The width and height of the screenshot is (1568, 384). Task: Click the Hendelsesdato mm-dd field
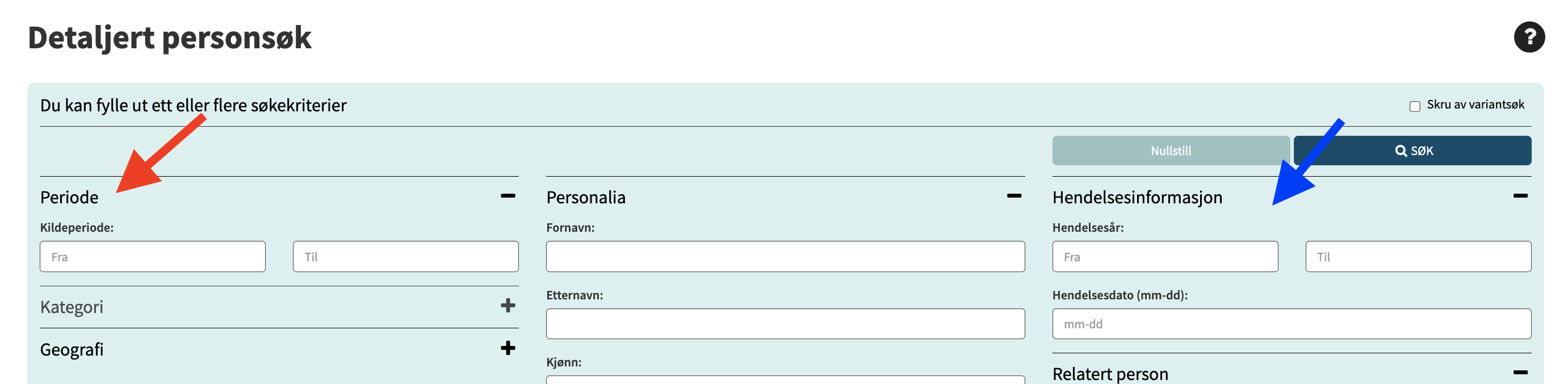1292,324
